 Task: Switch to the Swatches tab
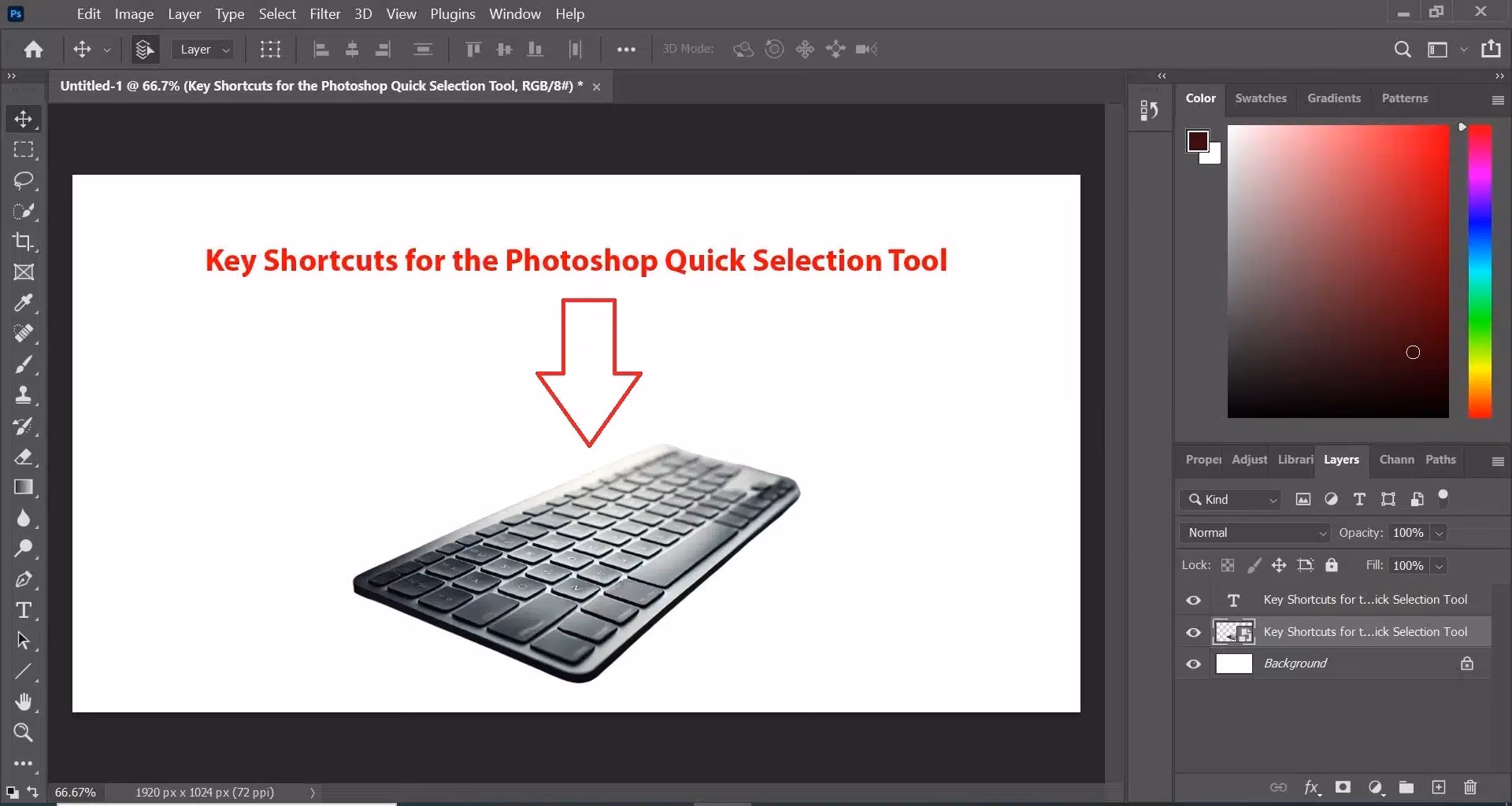[1260, 98]
